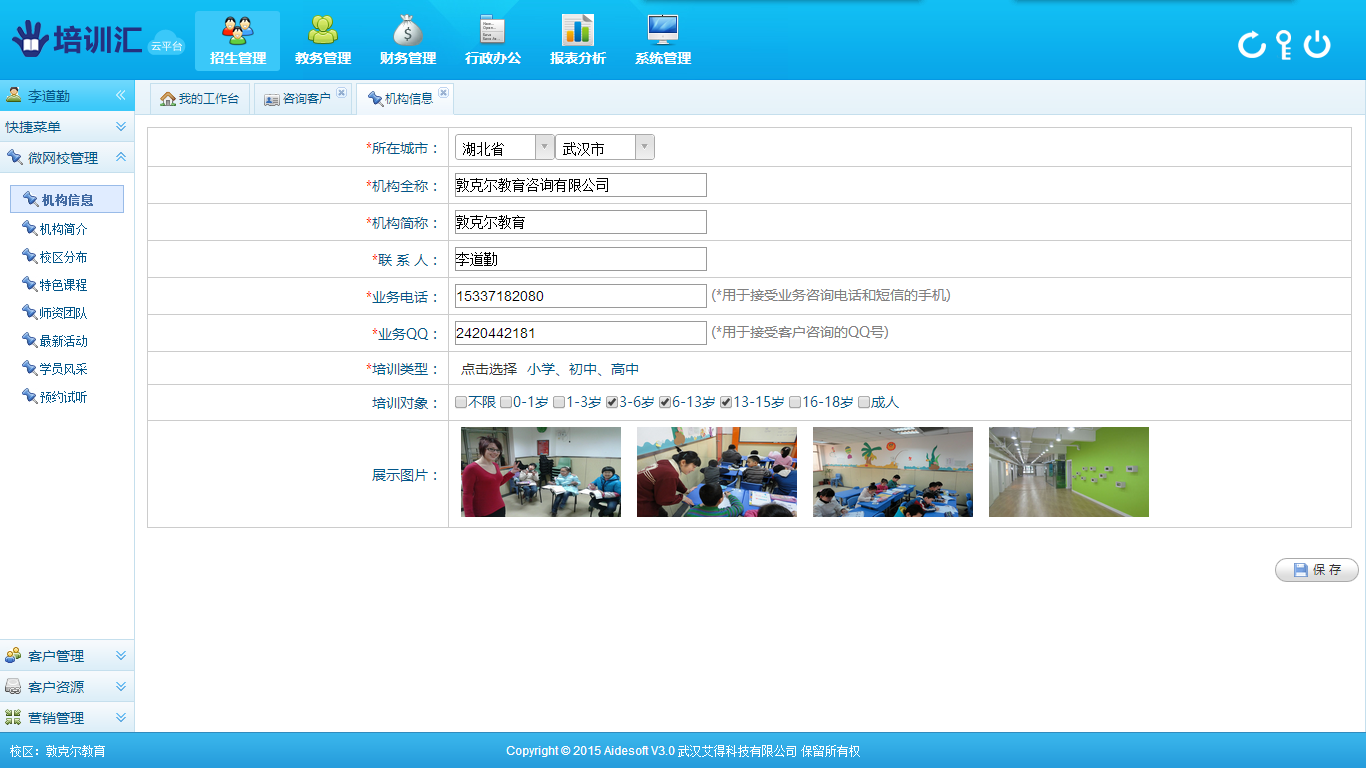Toggle the 1-3岁 checkbox

[559, 402]
